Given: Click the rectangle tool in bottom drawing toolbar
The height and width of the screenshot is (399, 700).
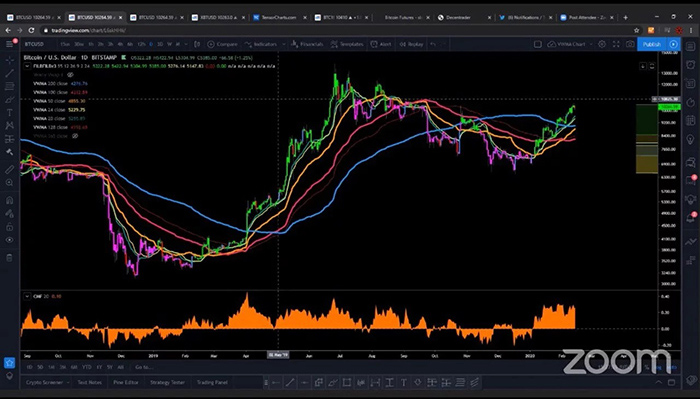Looking at the screenshot, I should tap(347, 382).
